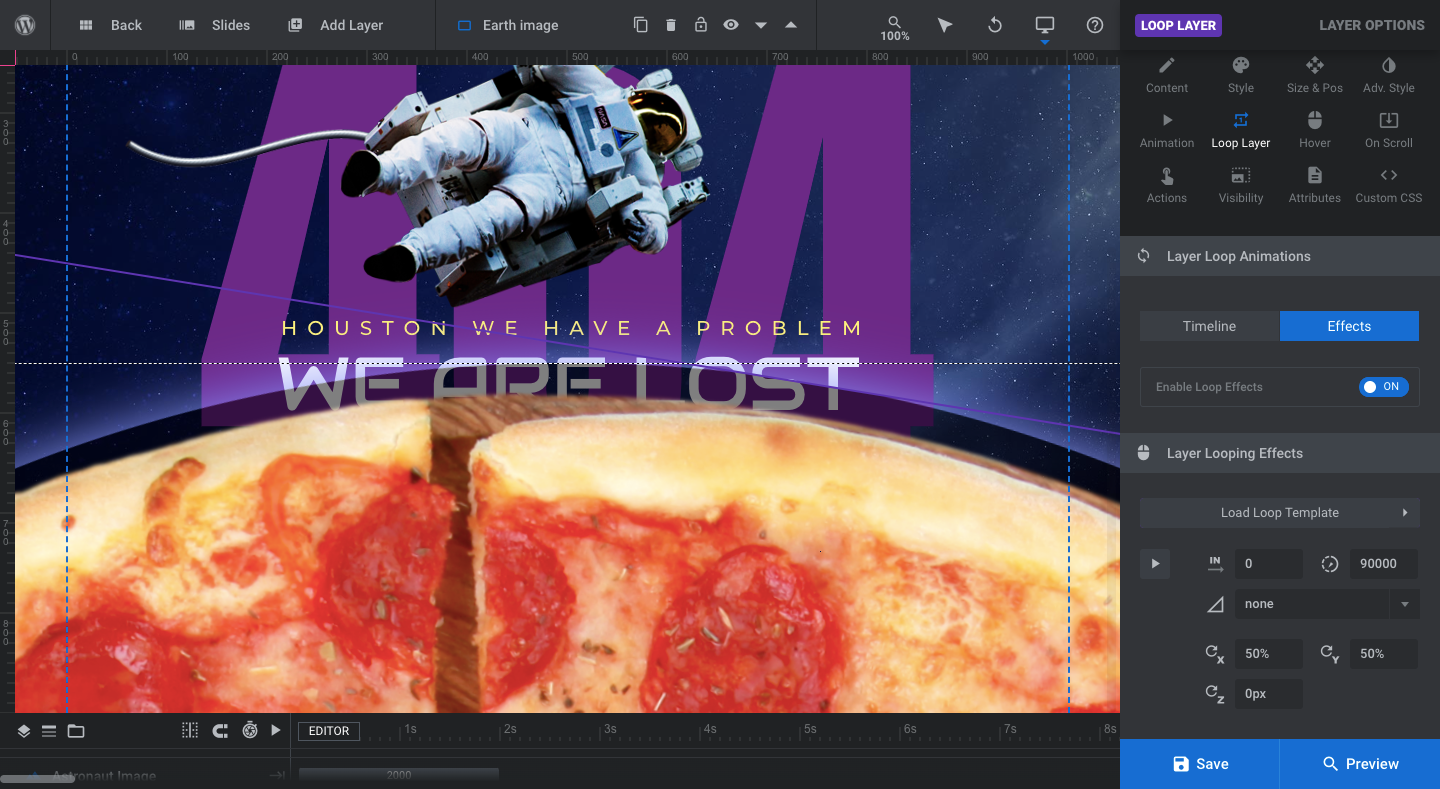1440x789 pixels.
Task: Open the Size & Pos settings
Action: tap(1315, 75)
